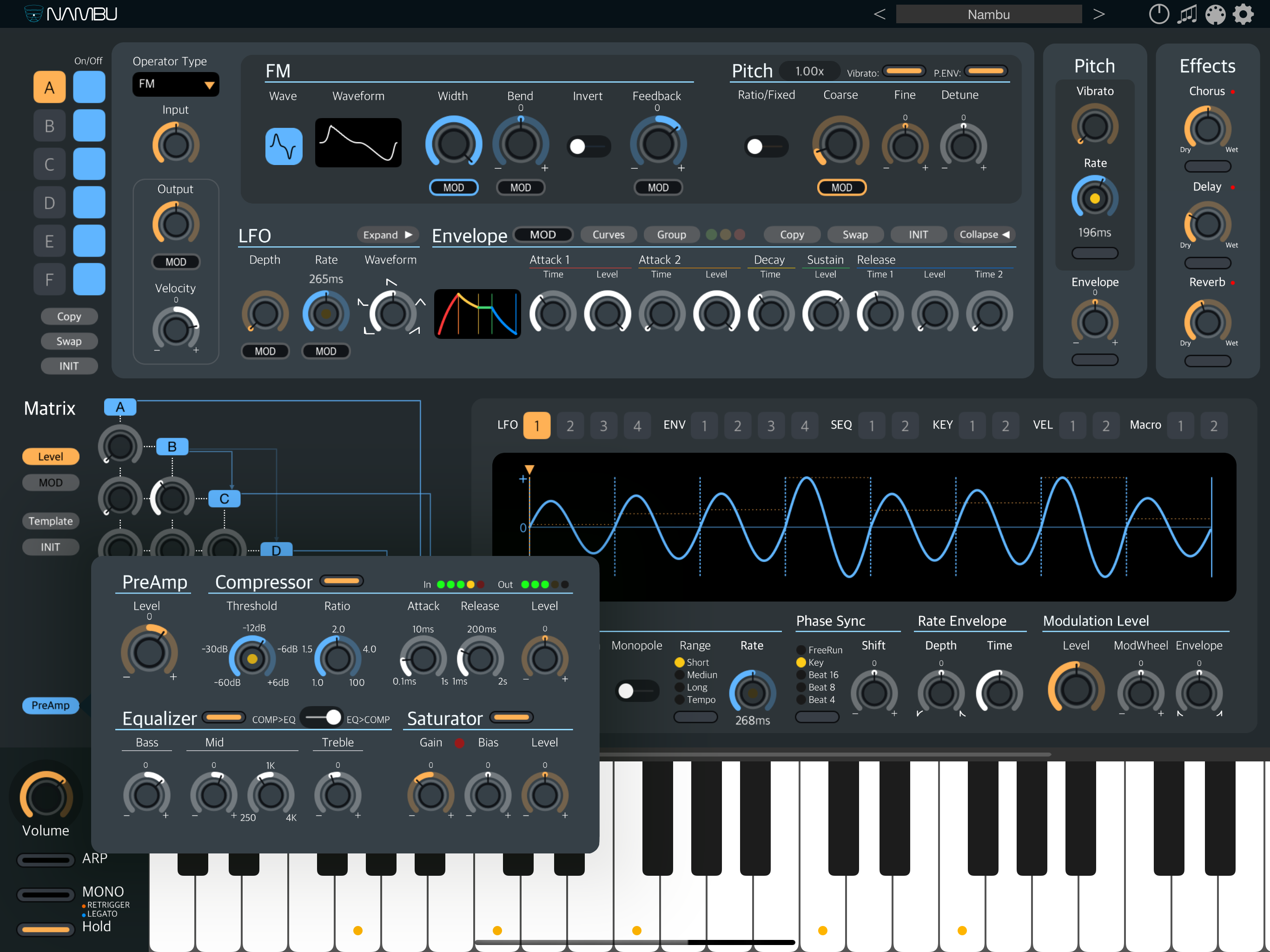
Task: Open the Operator Type FM dropdown
Action: click(175, 85)
